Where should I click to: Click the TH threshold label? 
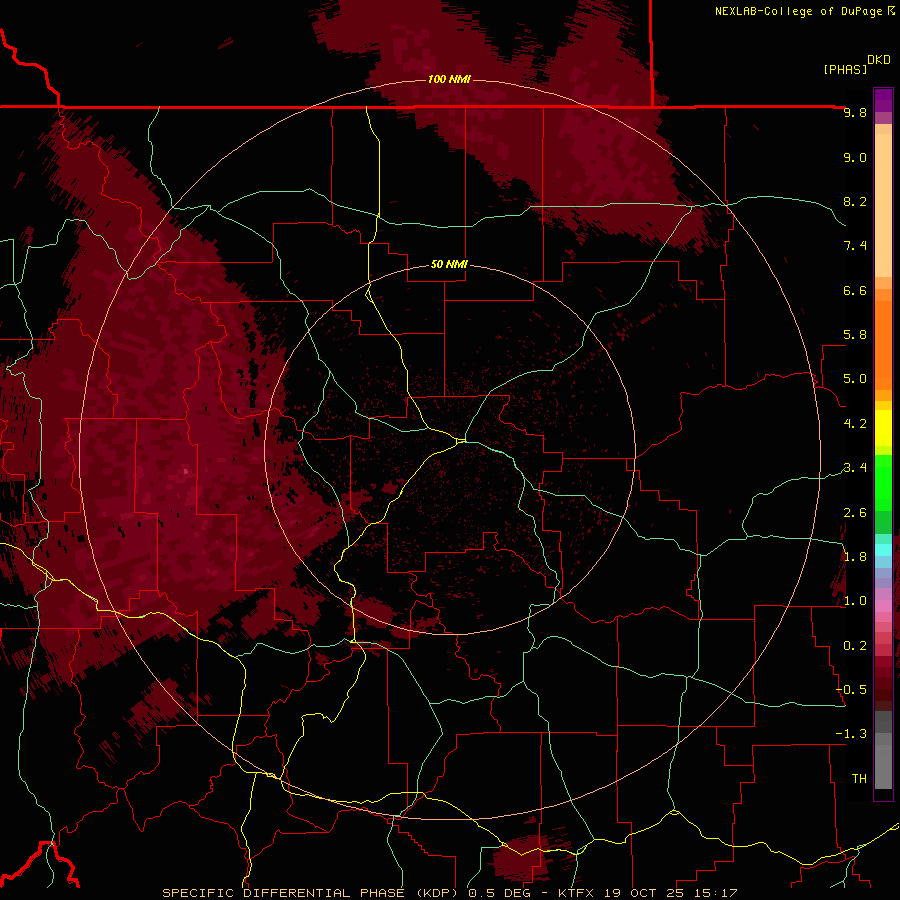click(x=859, y=779)
